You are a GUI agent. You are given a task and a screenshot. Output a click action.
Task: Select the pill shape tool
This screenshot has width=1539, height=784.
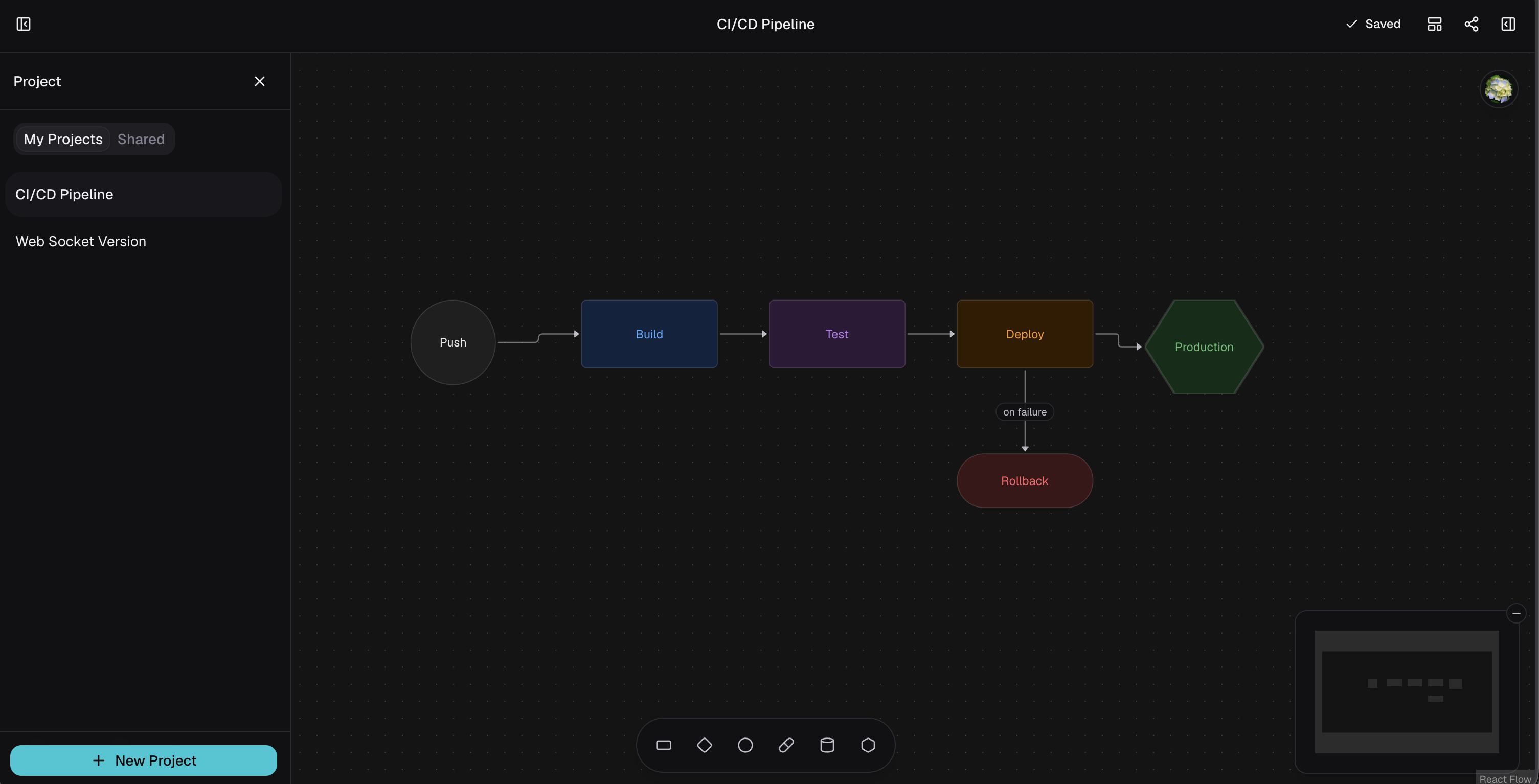[x=786, y=745]
